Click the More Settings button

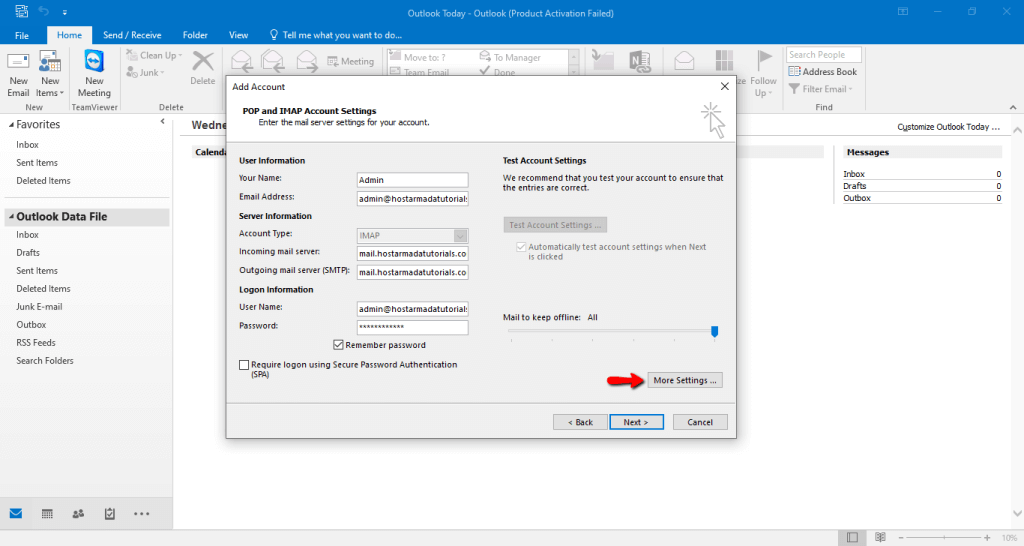coord(684,380)
